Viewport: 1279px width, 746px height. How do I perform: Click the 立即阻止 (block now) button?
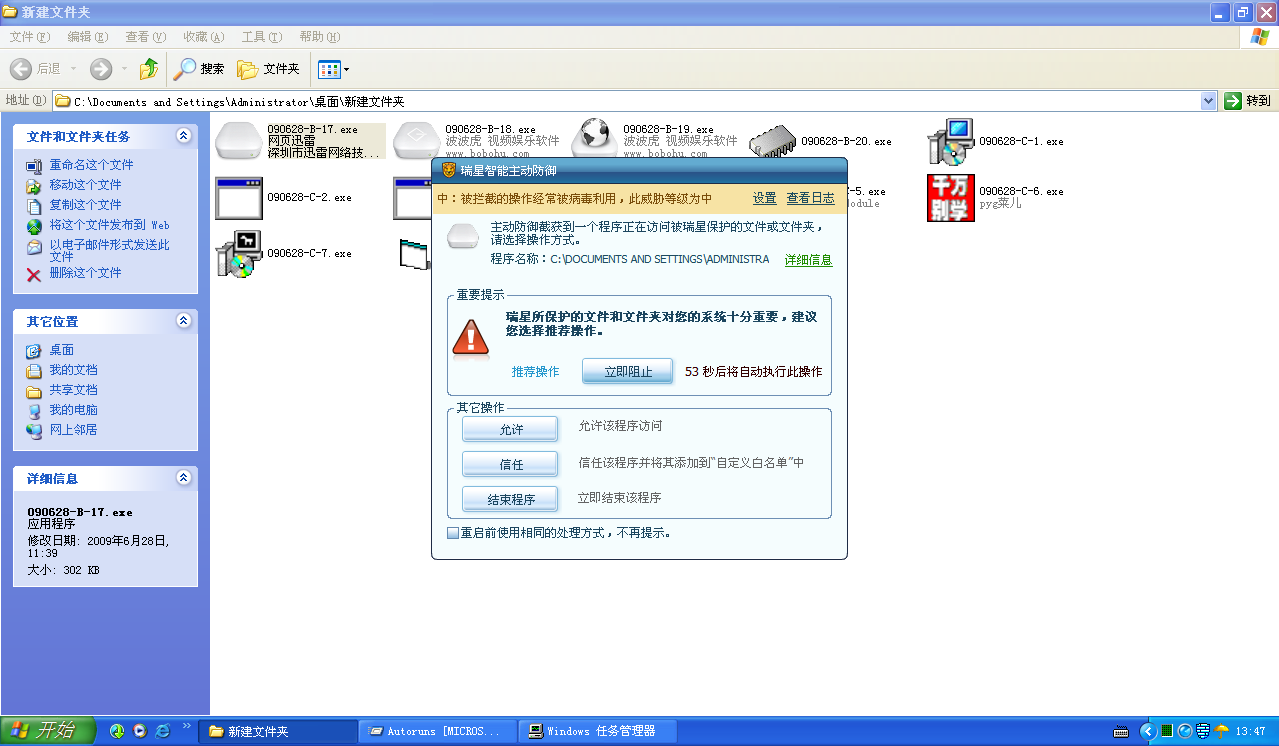(x=627, y=371)
